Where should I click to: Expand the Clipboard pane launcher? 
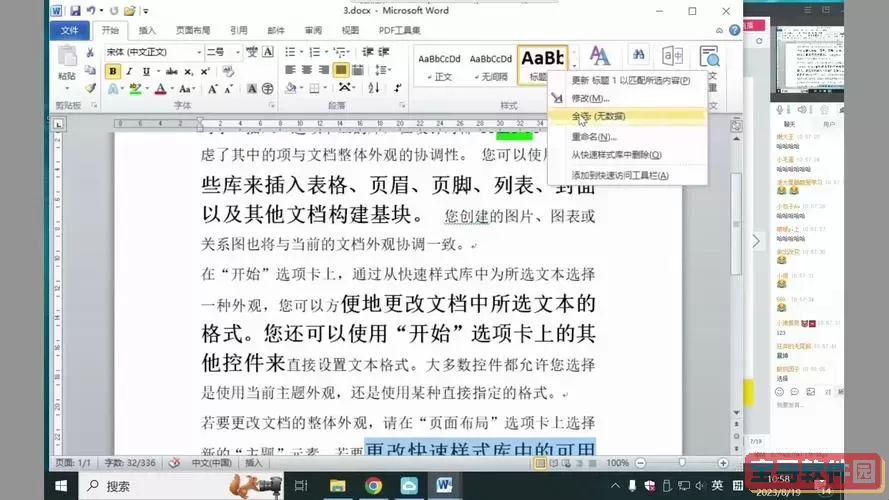[94, 105]
